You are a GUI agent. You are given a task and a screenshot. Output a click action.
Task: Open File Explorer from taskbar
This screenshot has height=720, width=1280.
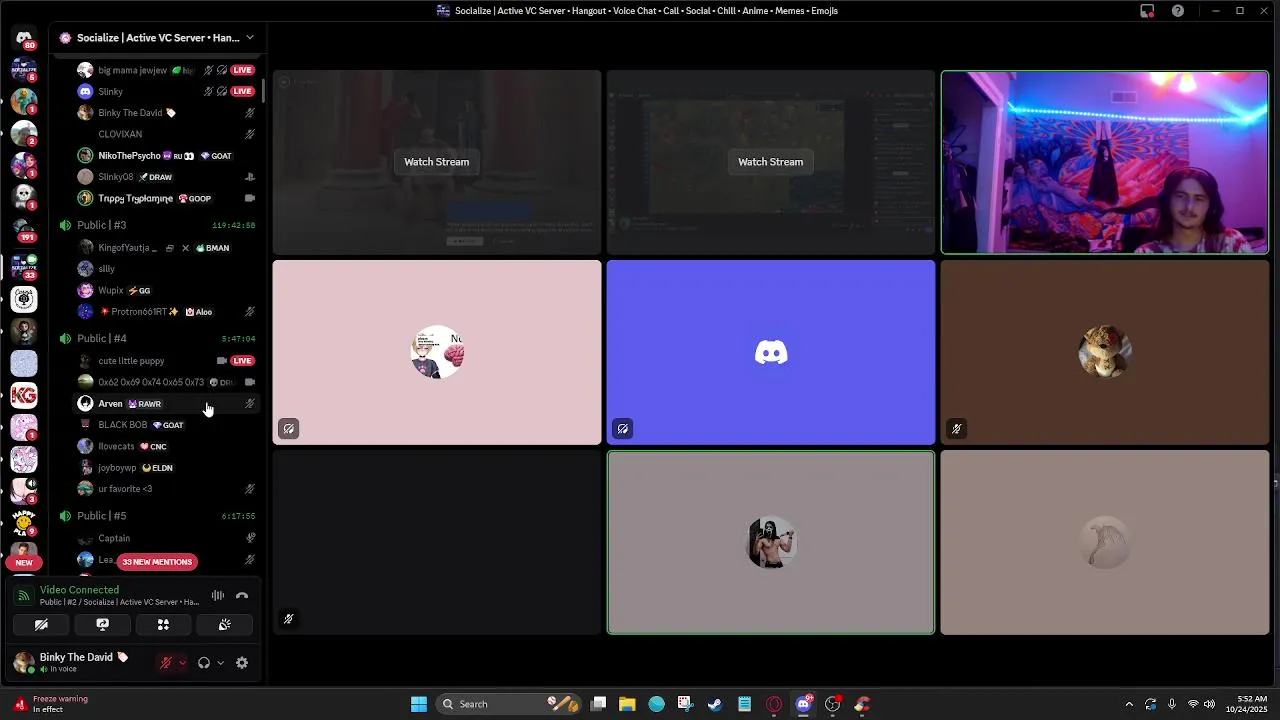click(627, 704)
